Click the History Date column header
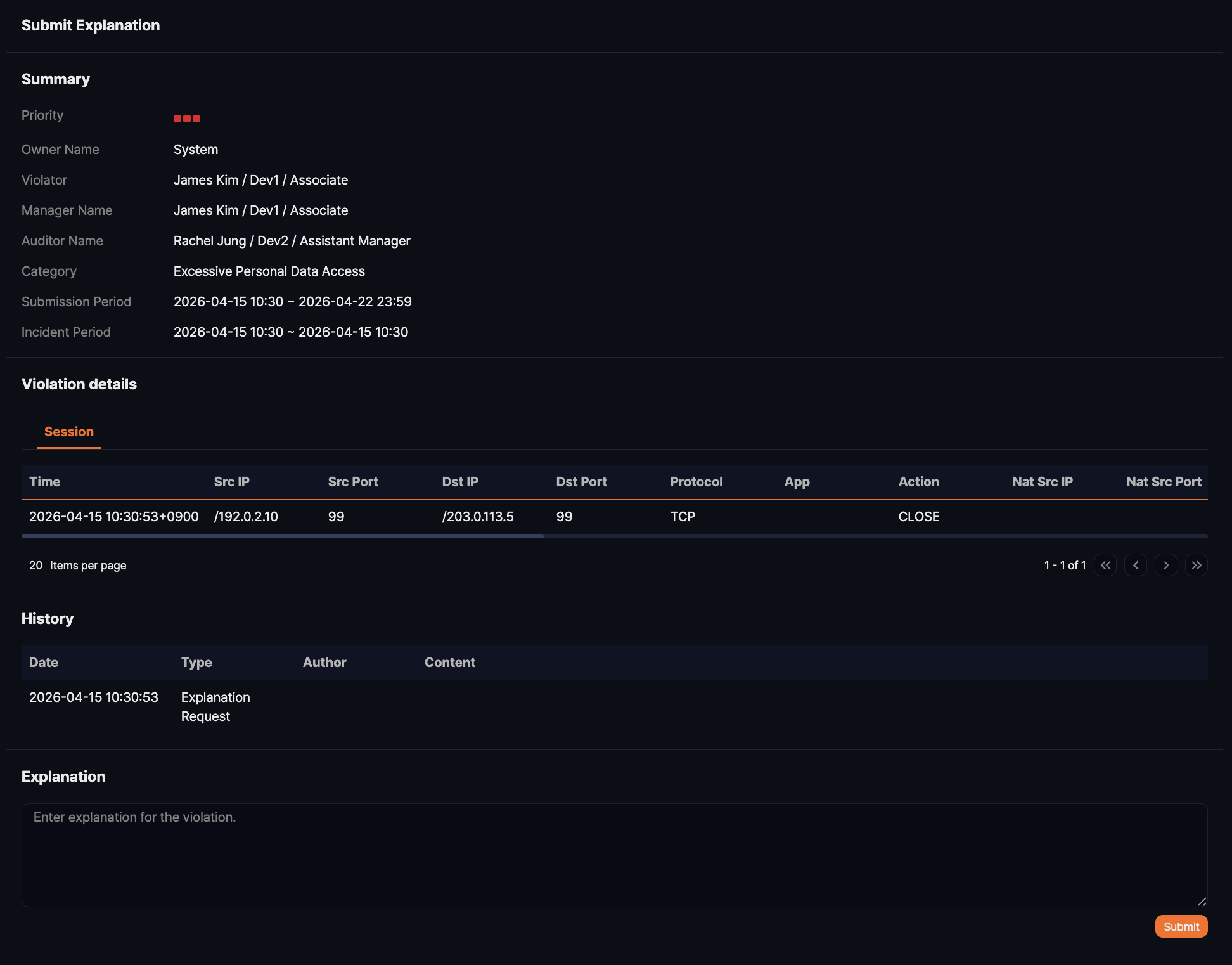 pos(44,663)
